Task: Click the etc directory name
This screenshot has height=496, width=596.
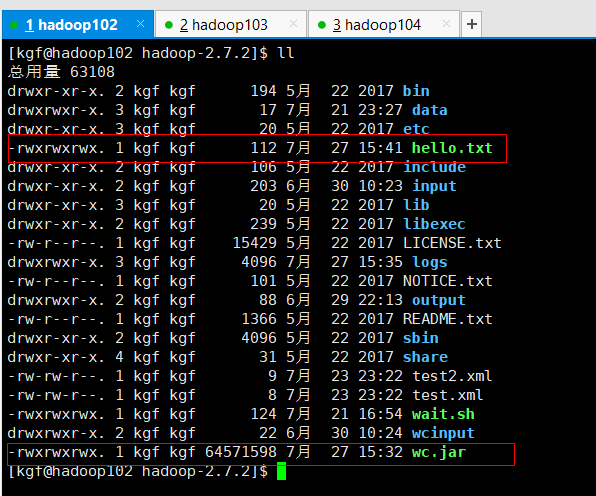Action: (x=416, y=129)
